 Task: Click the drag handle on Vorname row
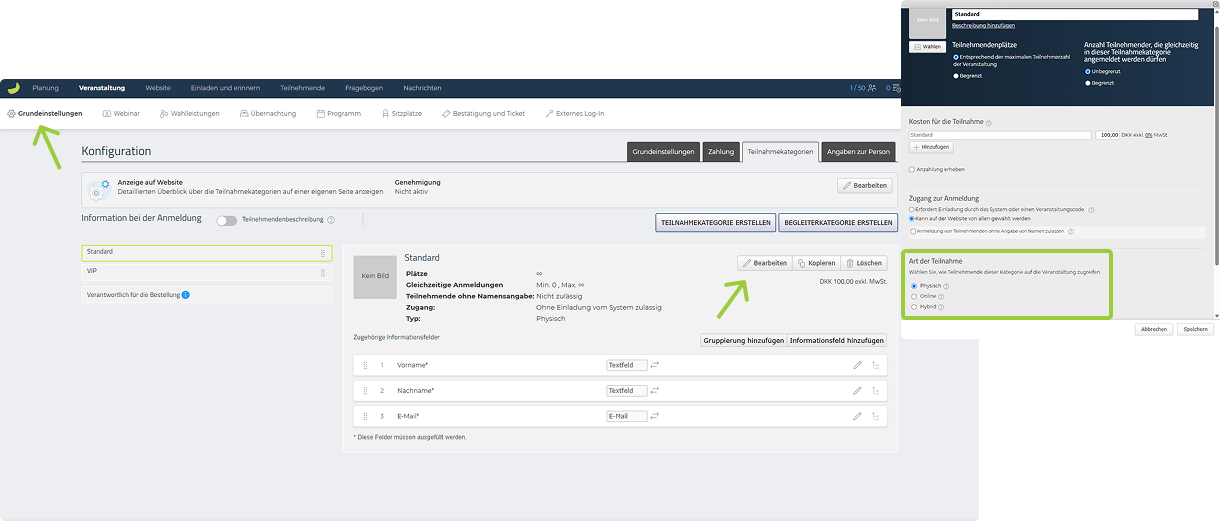[365, 365]
